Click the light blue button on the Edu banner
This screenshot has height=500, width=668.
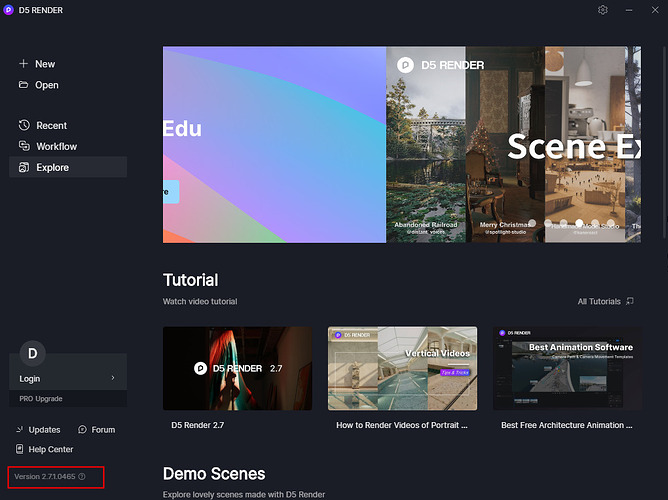(171, 192)
